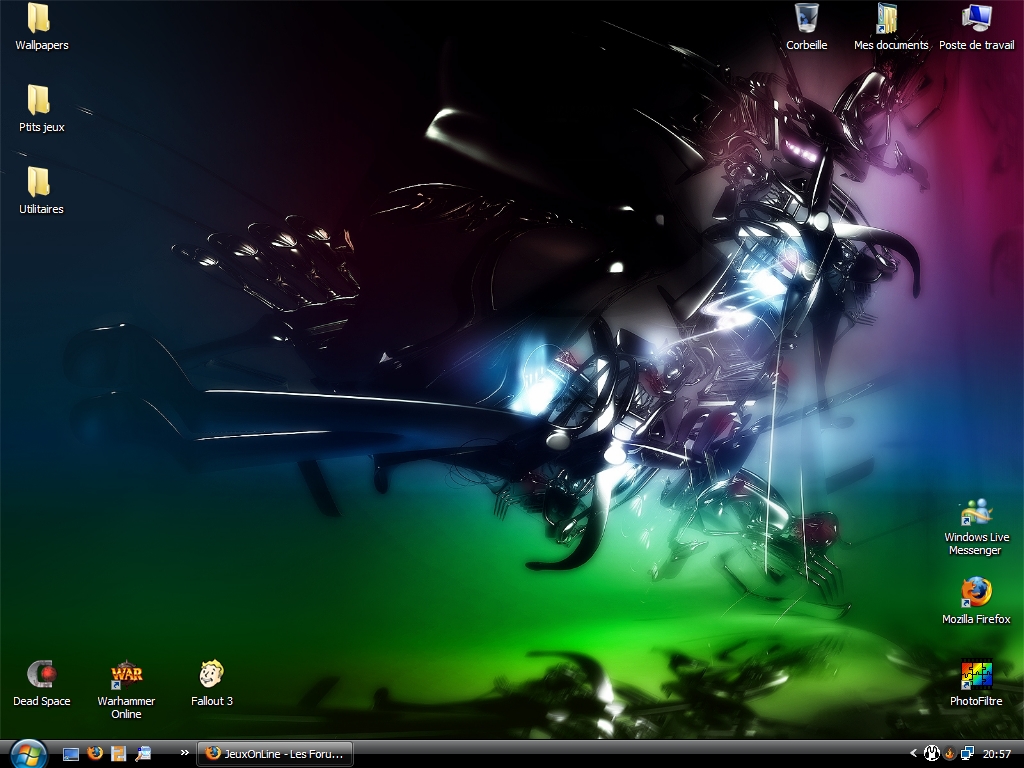Image resolution: width=1024 pixels, height=768 pixels.
Task: Open the Windows Start orb
Action: [x=27, y=754]
